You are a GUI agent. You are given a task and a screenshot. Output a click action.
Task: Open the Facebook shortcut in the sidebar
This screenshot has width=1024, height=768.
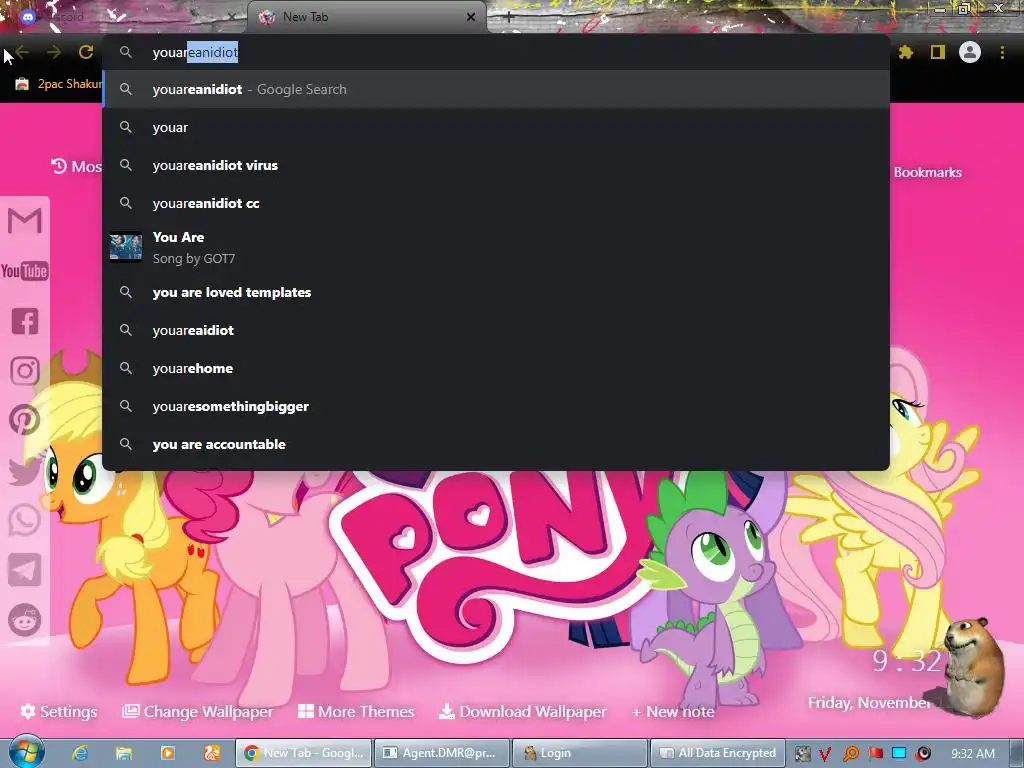(x=25, y=321)
